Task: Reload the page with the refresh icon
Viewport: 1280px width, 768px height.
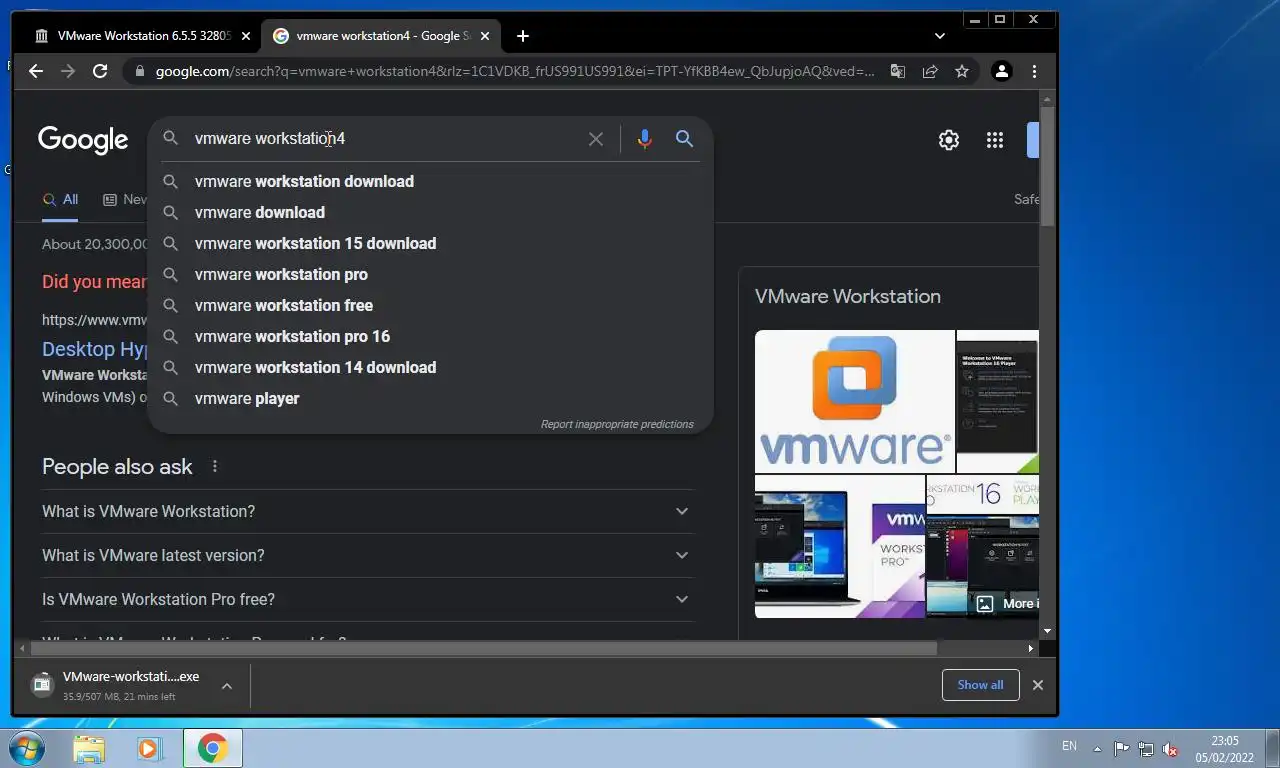Action: tap(100, 71)
